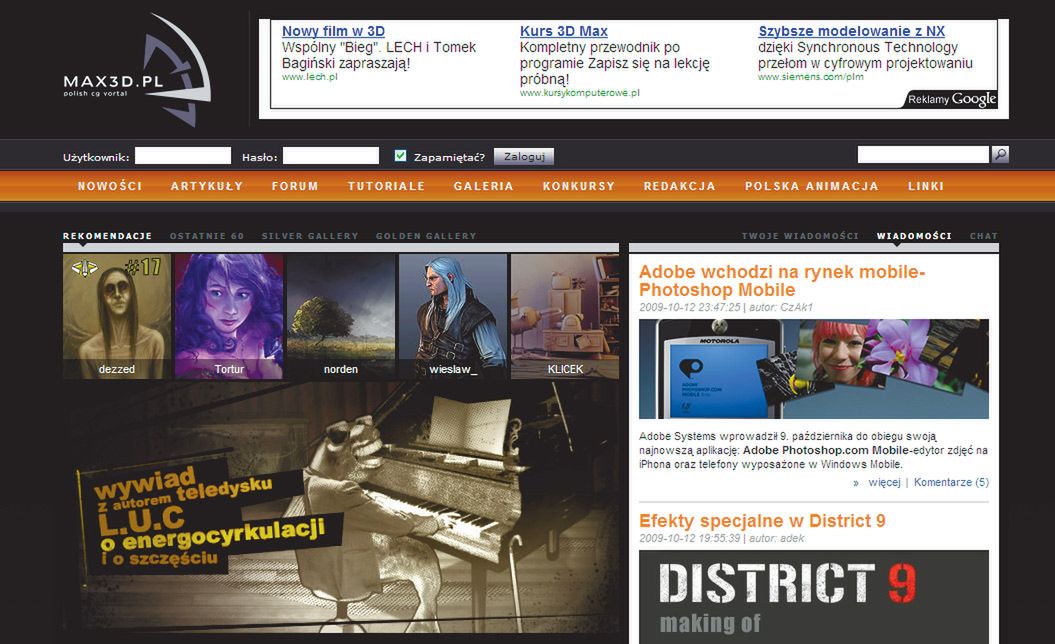Open the Komentarze (5) link
This screenshot has width=1055, height=644.
tap(951, 482)
